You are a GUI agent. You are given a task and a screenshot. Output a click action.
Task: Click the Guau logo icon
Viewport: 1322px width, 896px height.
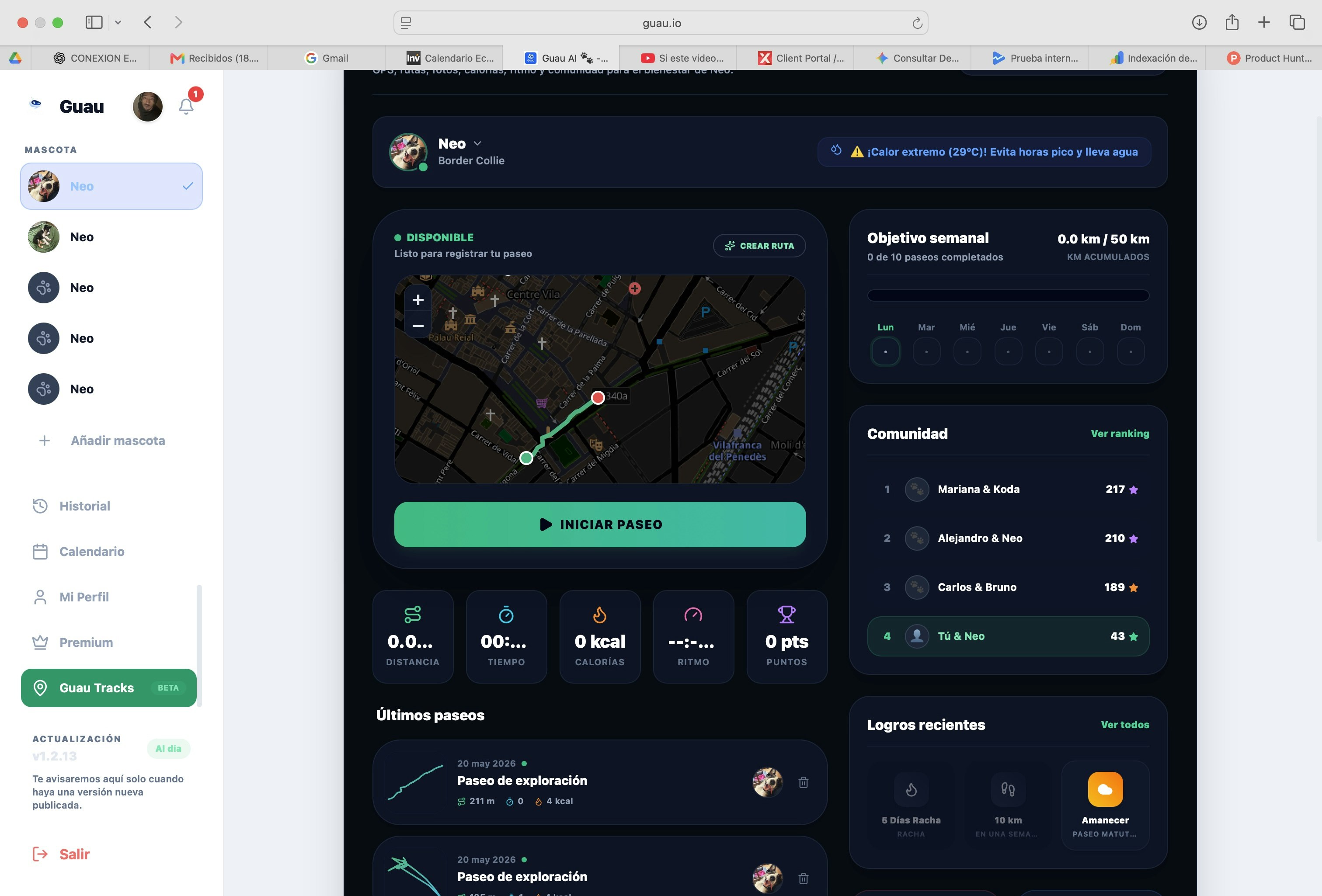36,104
